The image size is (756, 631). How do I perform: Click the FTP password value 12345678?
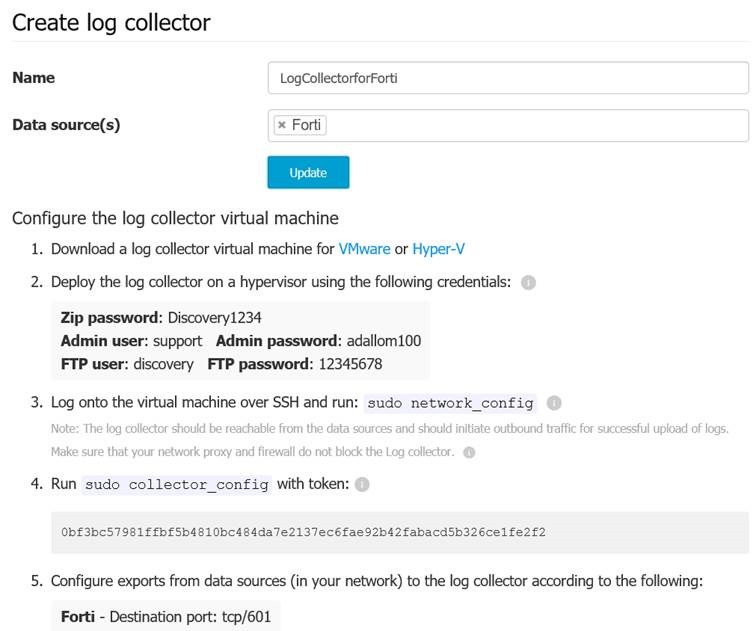coord(351,364)
